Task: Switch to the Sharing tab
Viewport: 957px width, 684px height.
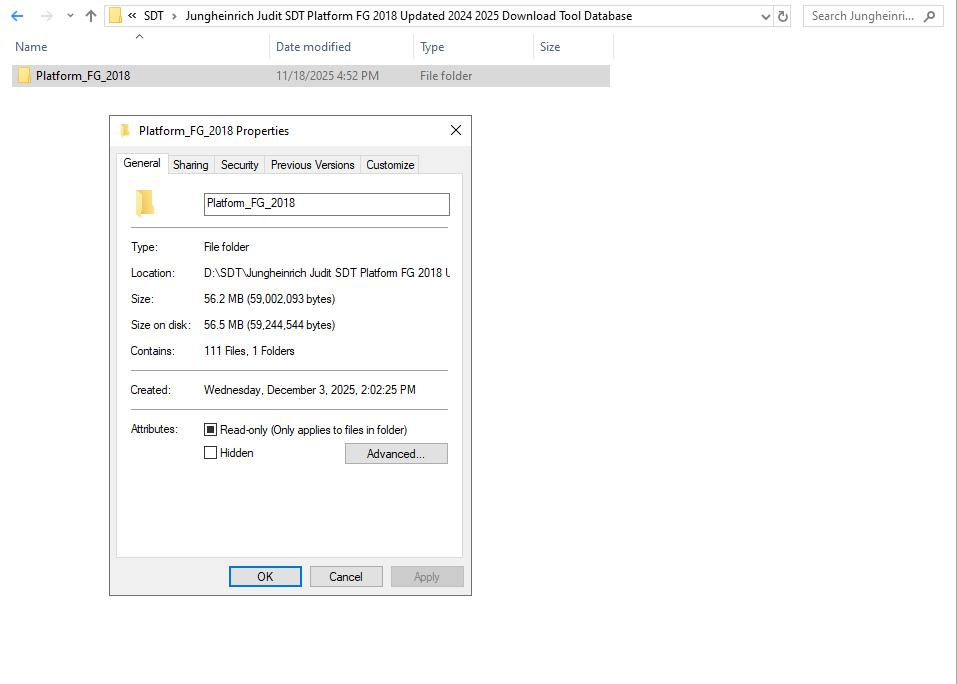Action: [x=190, y=164]
